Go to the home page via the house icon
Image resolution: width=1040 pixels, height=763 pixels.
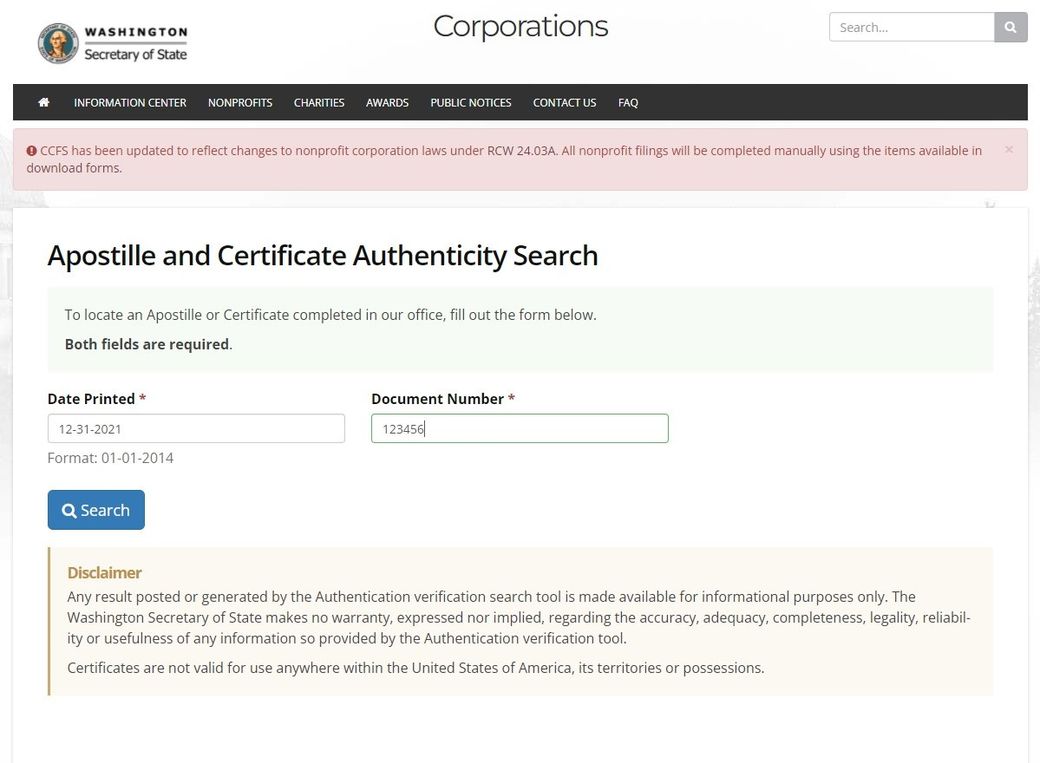[x=44, y=102]
